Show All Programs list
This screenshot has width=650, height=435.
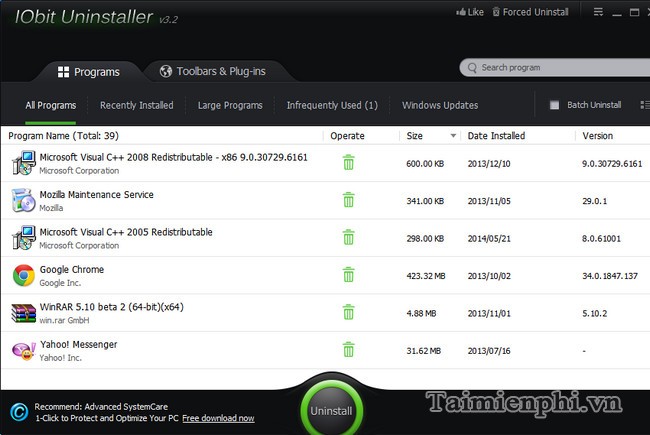tap(51, 105)
